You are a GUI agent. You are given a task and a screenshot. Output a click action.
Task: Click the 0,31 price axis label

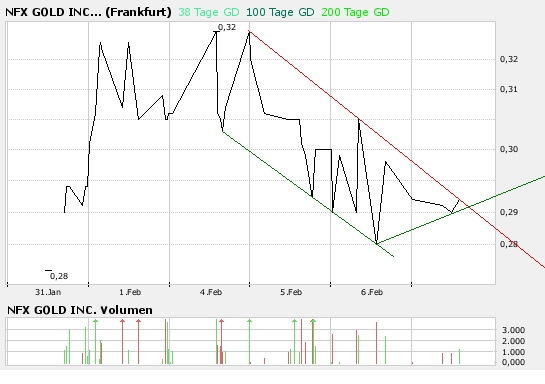(x=509, y=89)
